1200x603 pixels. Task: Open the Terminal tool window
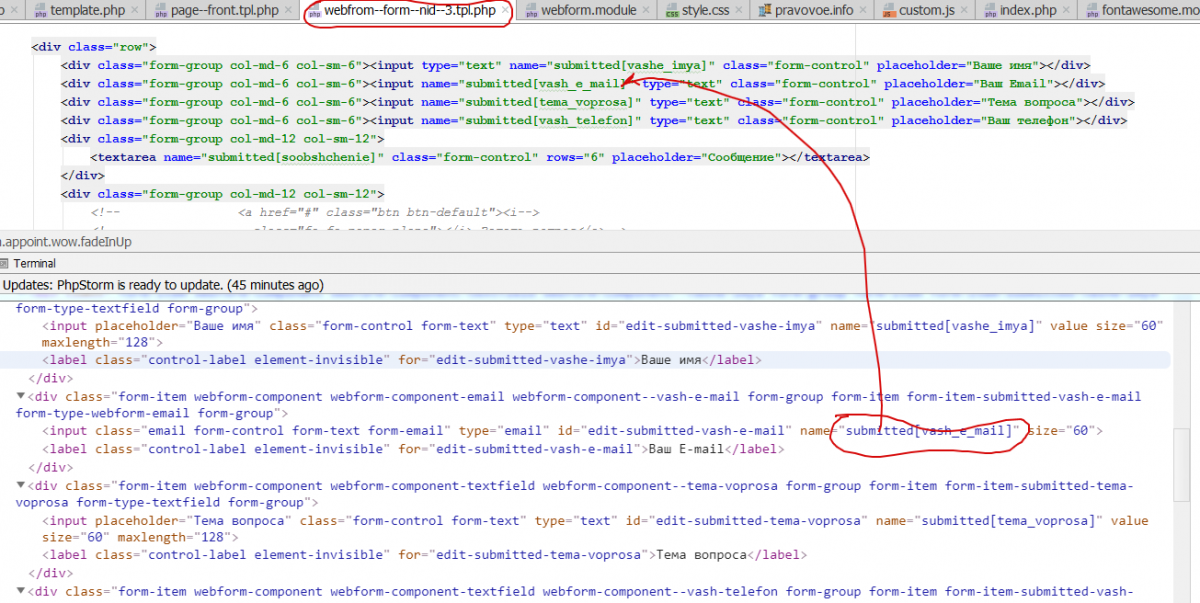point(34,263)
